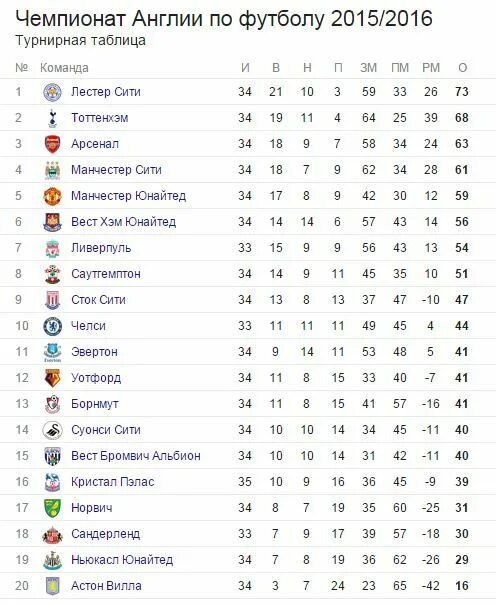Click the Manchester United red crest
This screenshot has height=604, width=496.
coord(52,196)
